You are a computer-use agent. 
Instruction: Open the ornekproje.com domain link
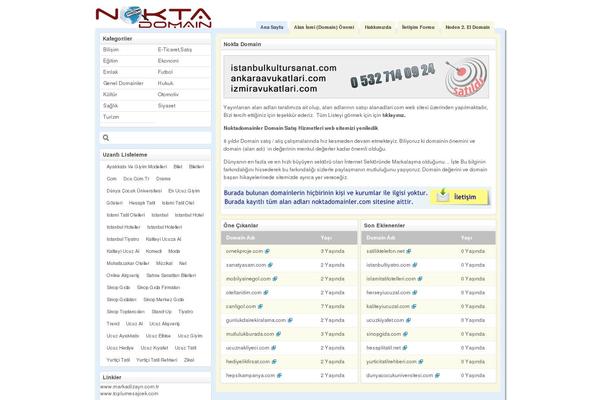(x=244, y=251)
